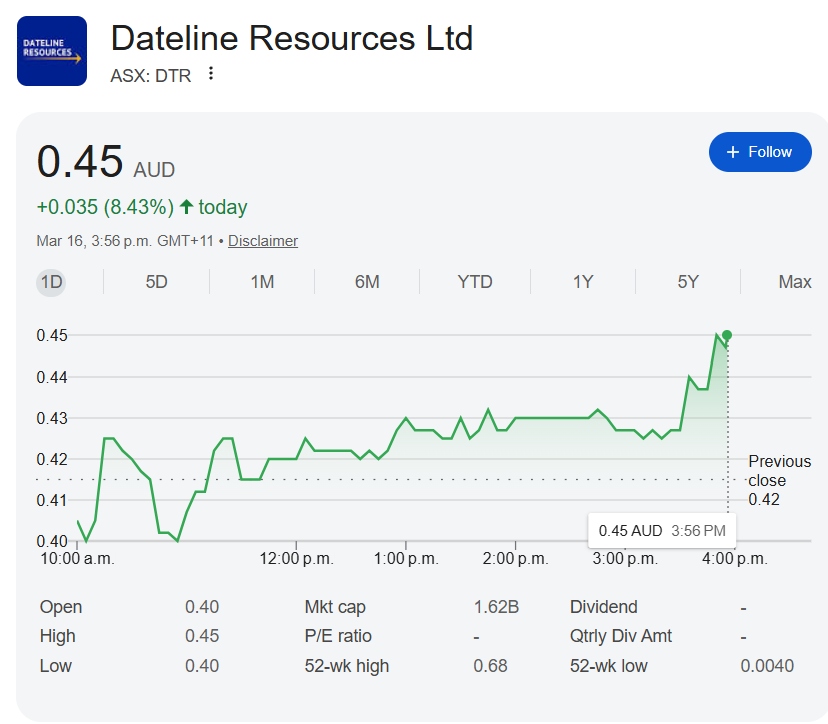The height and width of the screenshot is (724, 828).
Task: Show the 1Y chart range
Action: click(x=583, y=282)
